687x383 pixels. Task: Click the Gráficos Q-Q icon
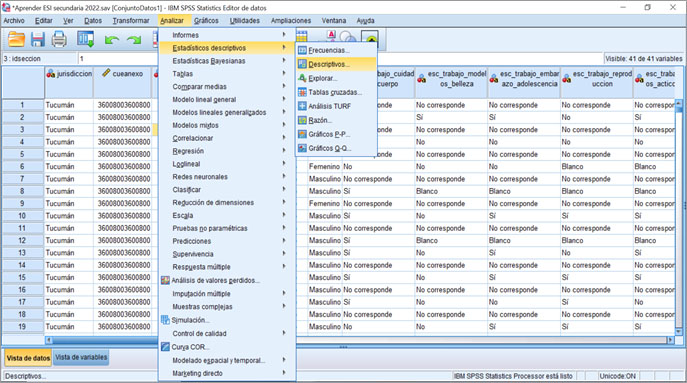click(x=302, y=148)
